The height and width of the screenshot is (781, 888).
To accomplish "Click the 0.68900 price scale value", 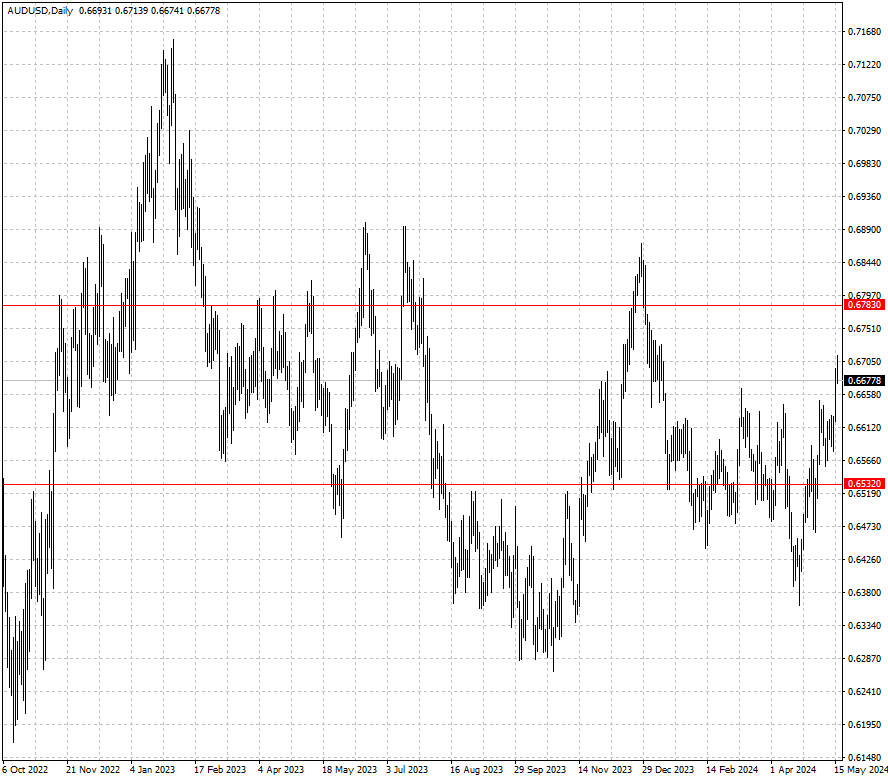I will [864, 229].
